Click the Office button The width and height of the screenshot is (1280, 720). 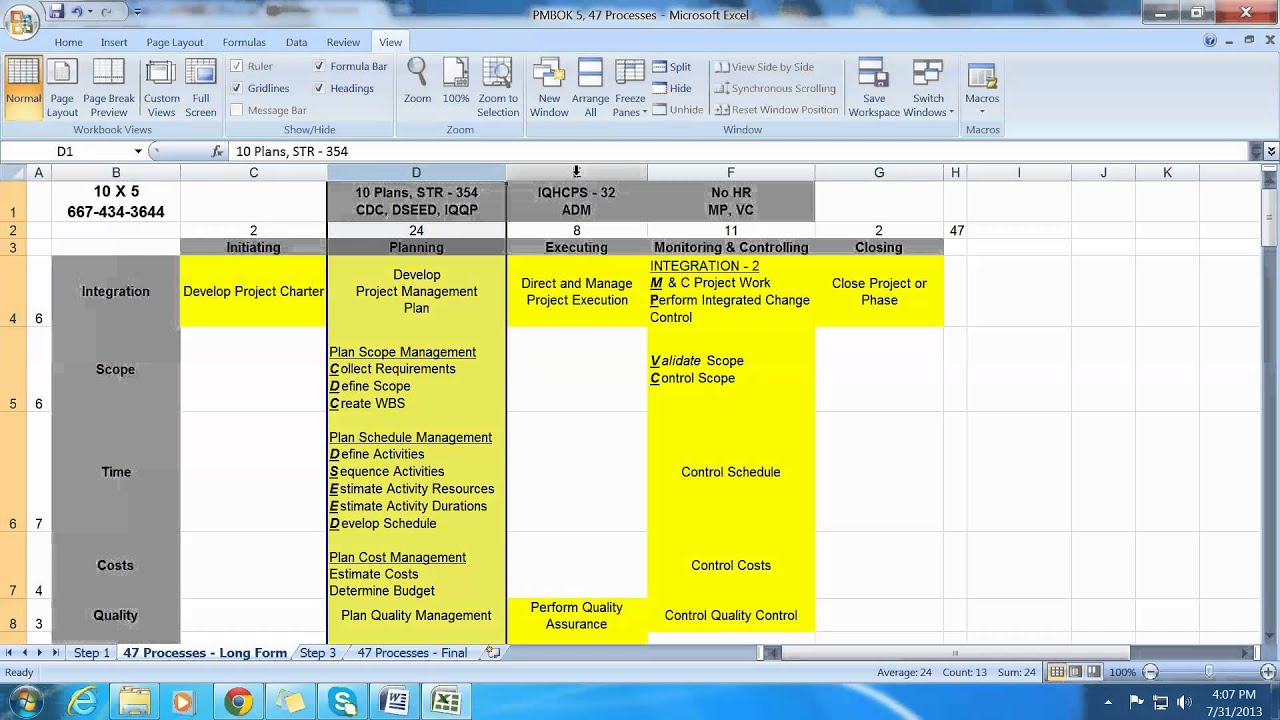tap(21, 22)
